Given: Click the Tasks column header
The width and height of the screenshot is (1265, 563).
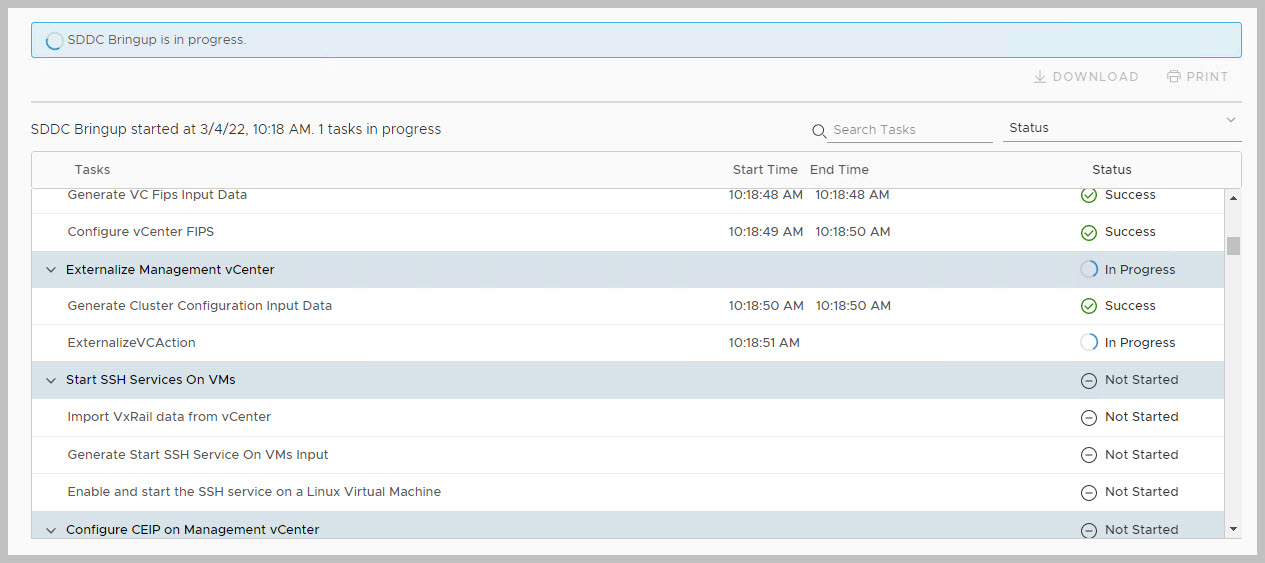Looking at the screenshot, I should click(x=92, y=170).
